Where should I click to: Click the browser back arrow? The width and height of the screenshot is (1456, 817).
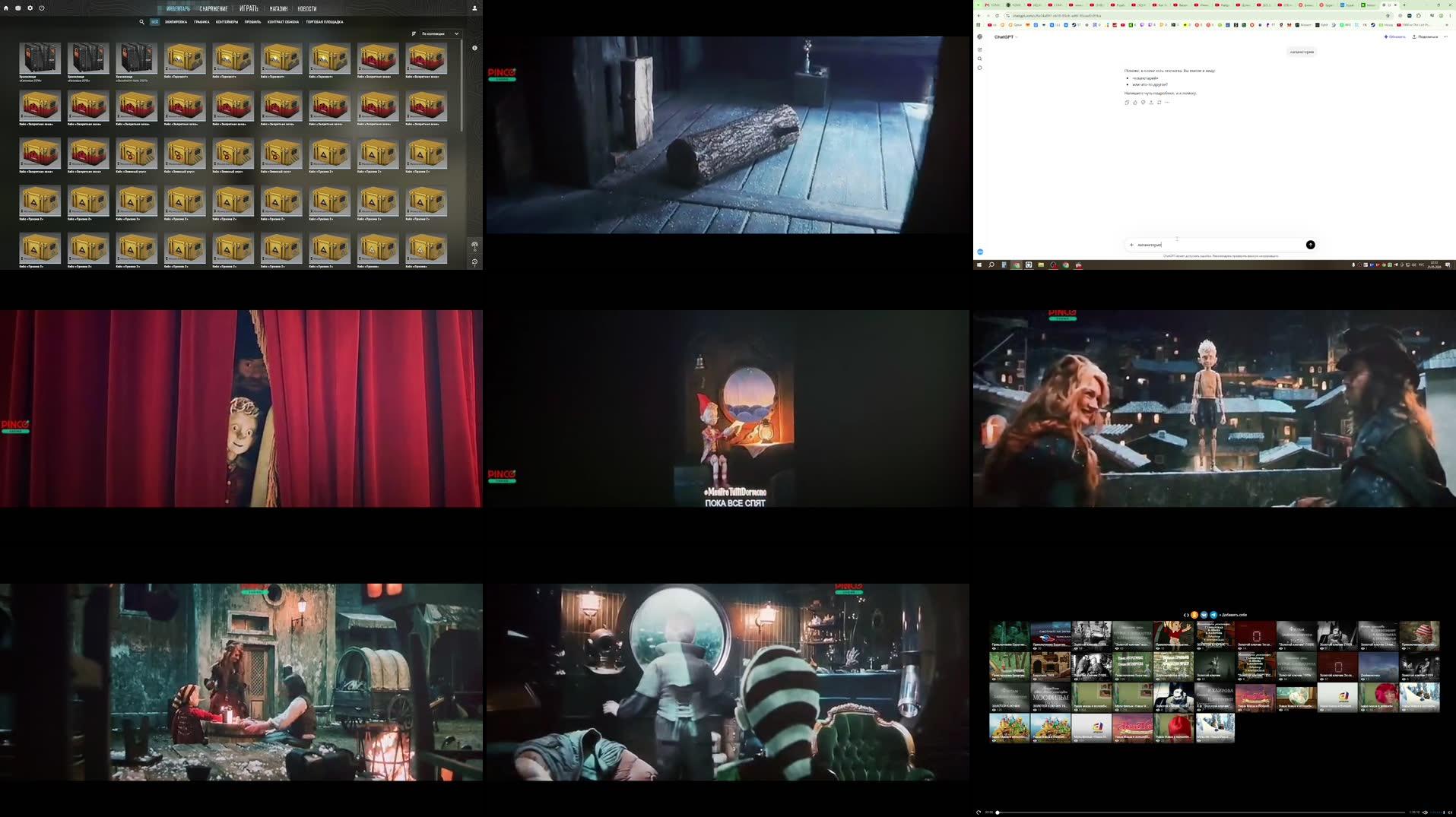(x=979, y=15)
